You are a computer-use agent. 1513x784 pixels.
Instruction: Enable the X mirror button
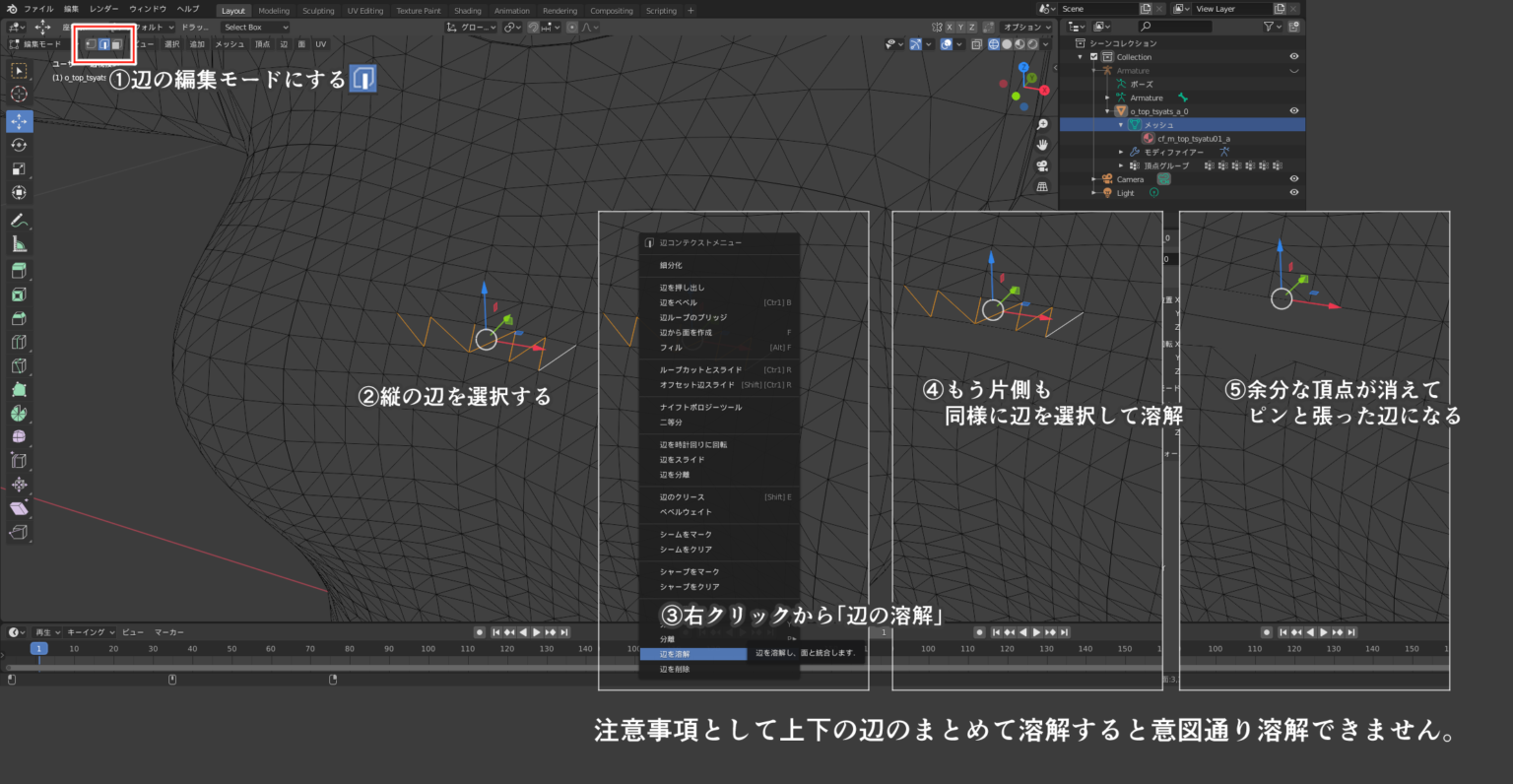[950, 27]
